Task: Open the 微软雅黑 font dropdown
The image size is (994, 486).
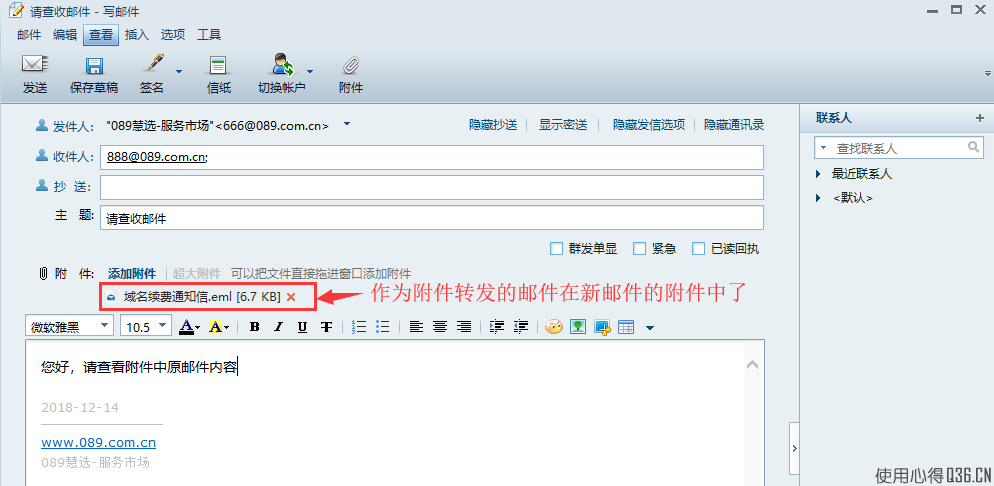Action: coord(70,326)
